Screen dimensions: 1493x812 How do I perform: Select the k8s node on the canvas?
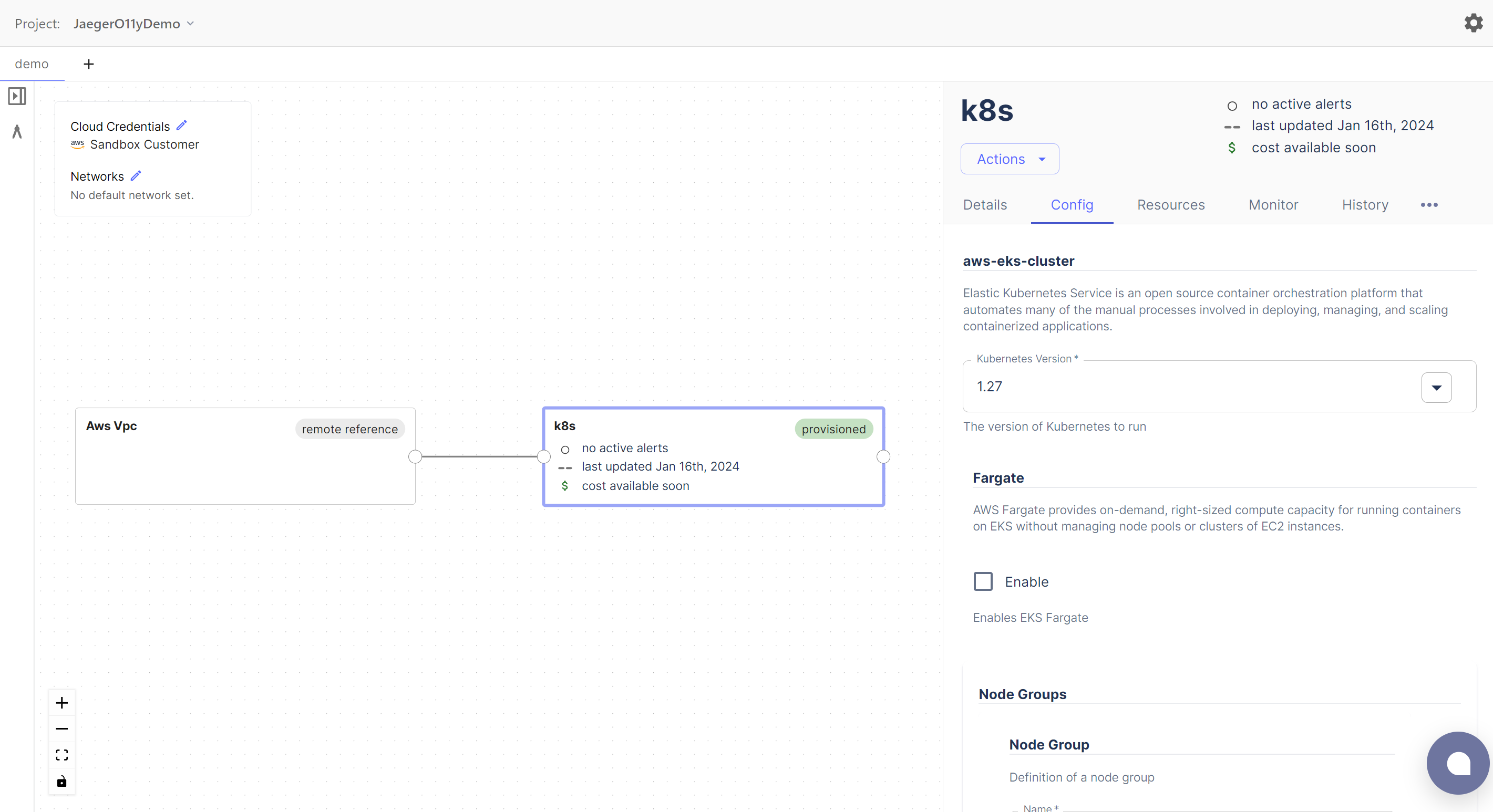pyautogui.click(x=714, y=456)
